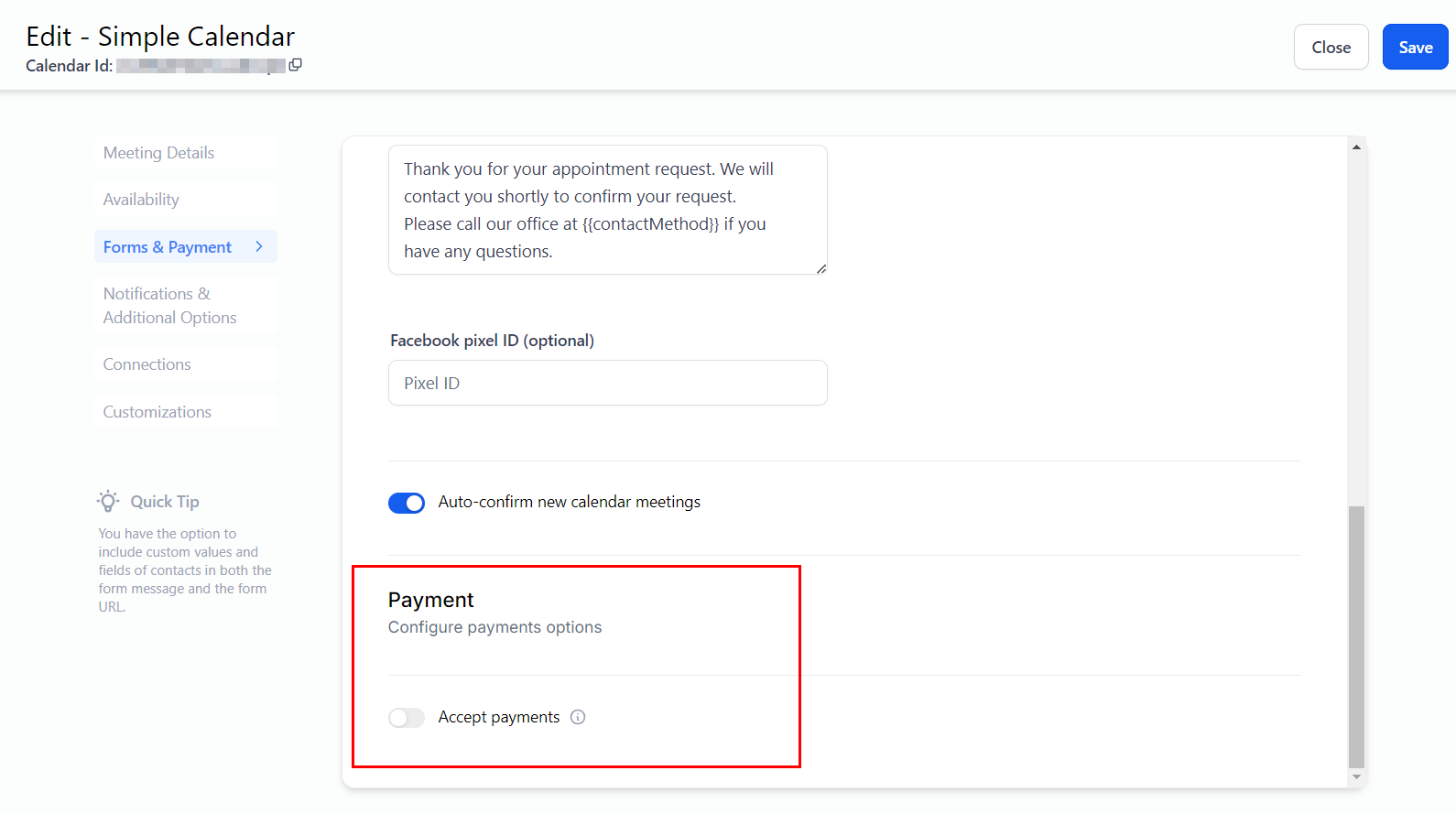Click the textarea resize handle
This screenshot has width=1456, height=814.
[x=821, y=268]
